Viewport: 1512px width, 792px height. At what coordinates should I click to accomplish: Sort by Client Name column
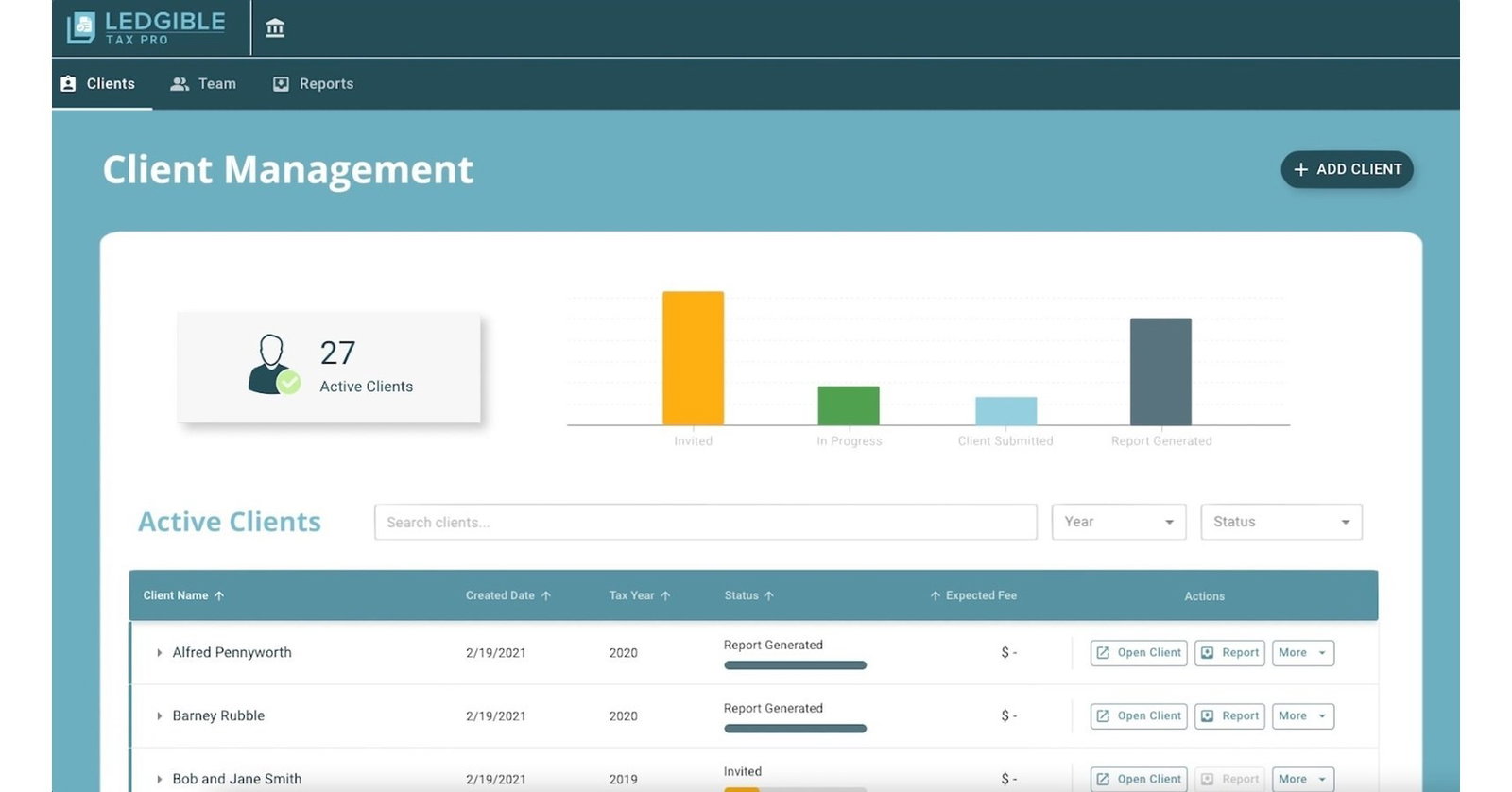tap(183, 595)
